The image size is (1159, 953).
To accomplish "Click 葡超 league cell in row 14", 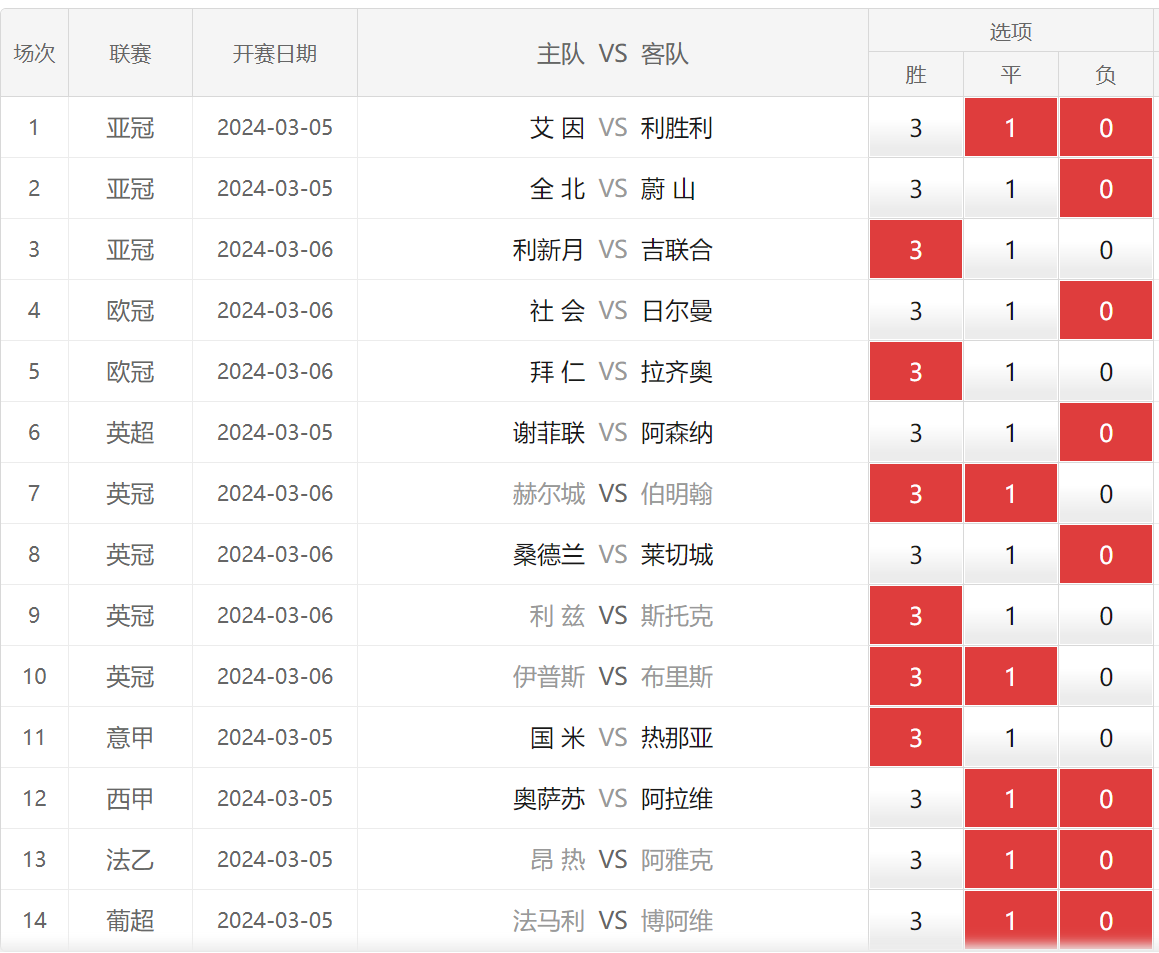I will [x=130, y=920].
